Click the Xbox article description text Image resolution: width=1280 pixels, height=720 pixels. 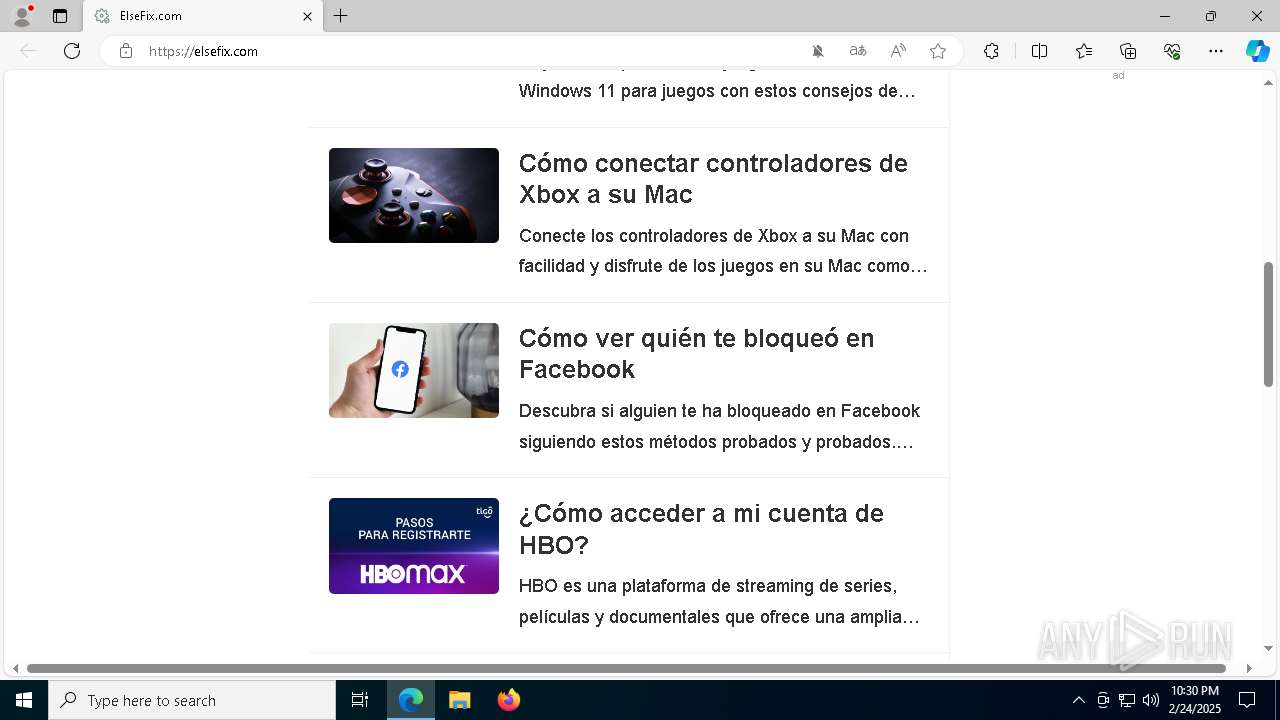point(723,251)
